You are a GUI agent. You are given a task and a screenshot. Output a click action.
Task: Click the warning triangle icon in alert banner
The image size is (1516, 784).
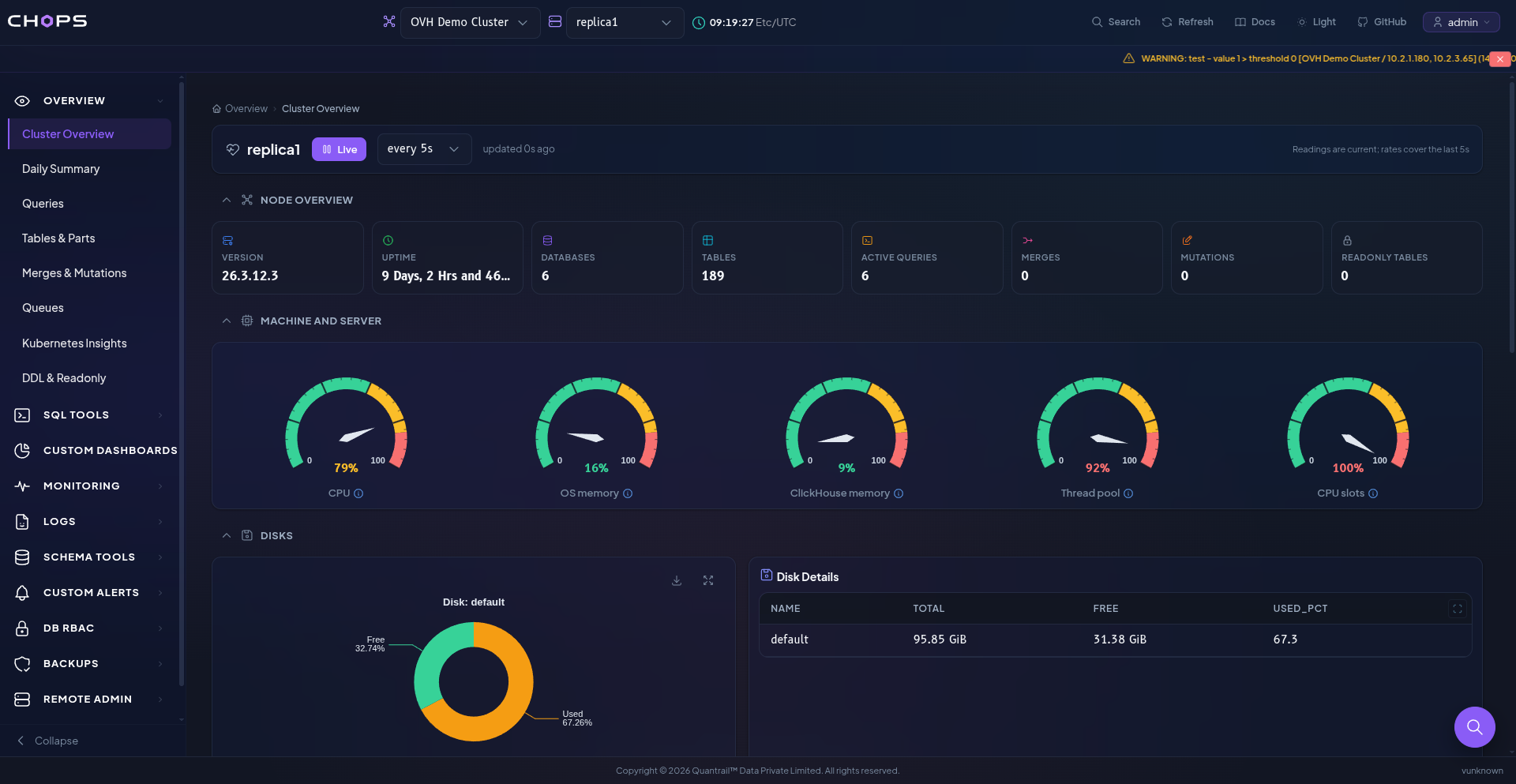1129,58
